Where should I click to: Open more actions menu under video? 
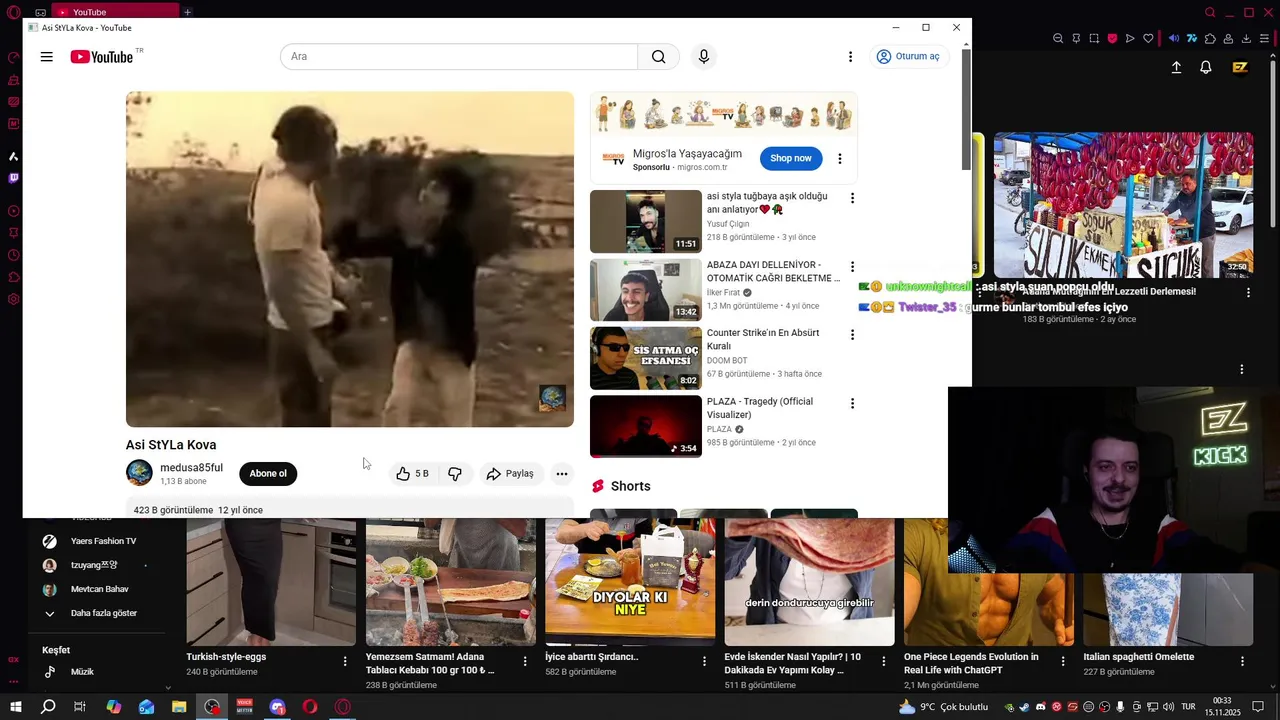click(x=562, y=474)
